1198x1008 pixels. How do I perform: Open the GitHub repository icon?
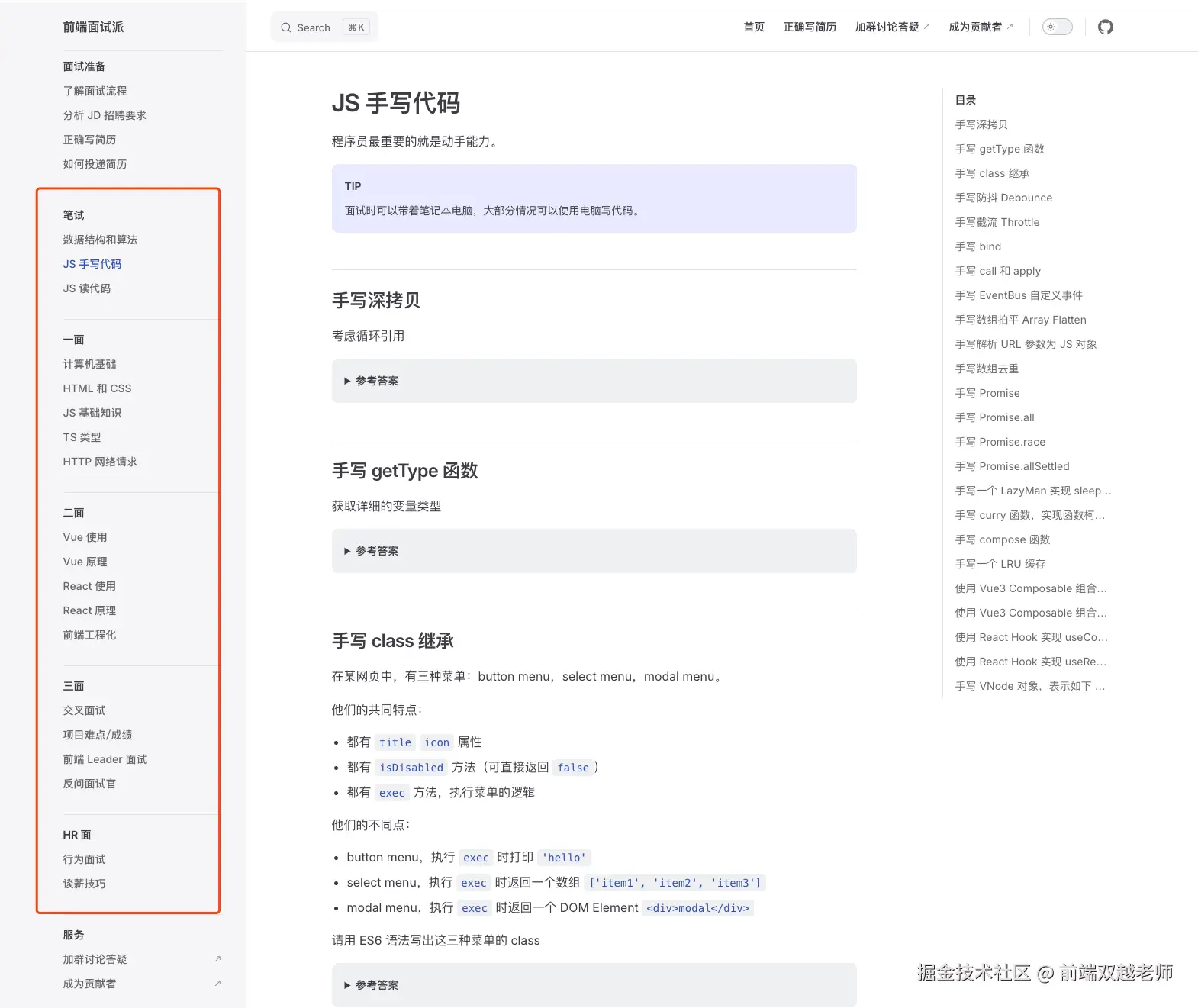tap(1105, 27)
